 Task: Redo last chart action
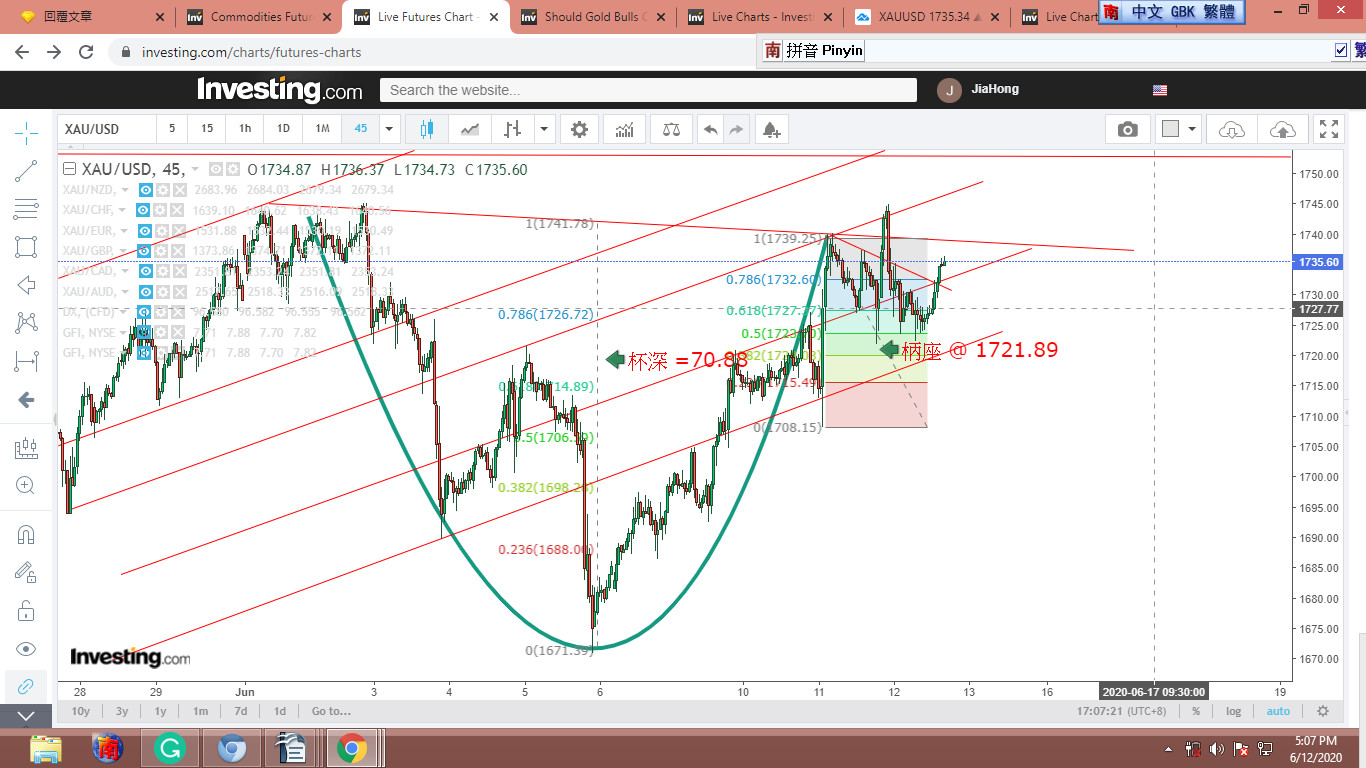[737, 129]
